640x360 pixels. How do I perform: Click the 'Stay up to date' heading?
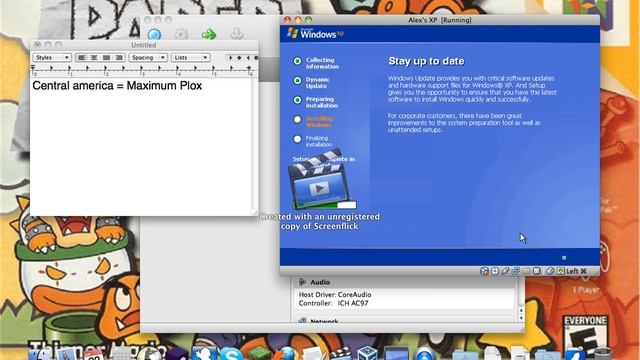426,61
